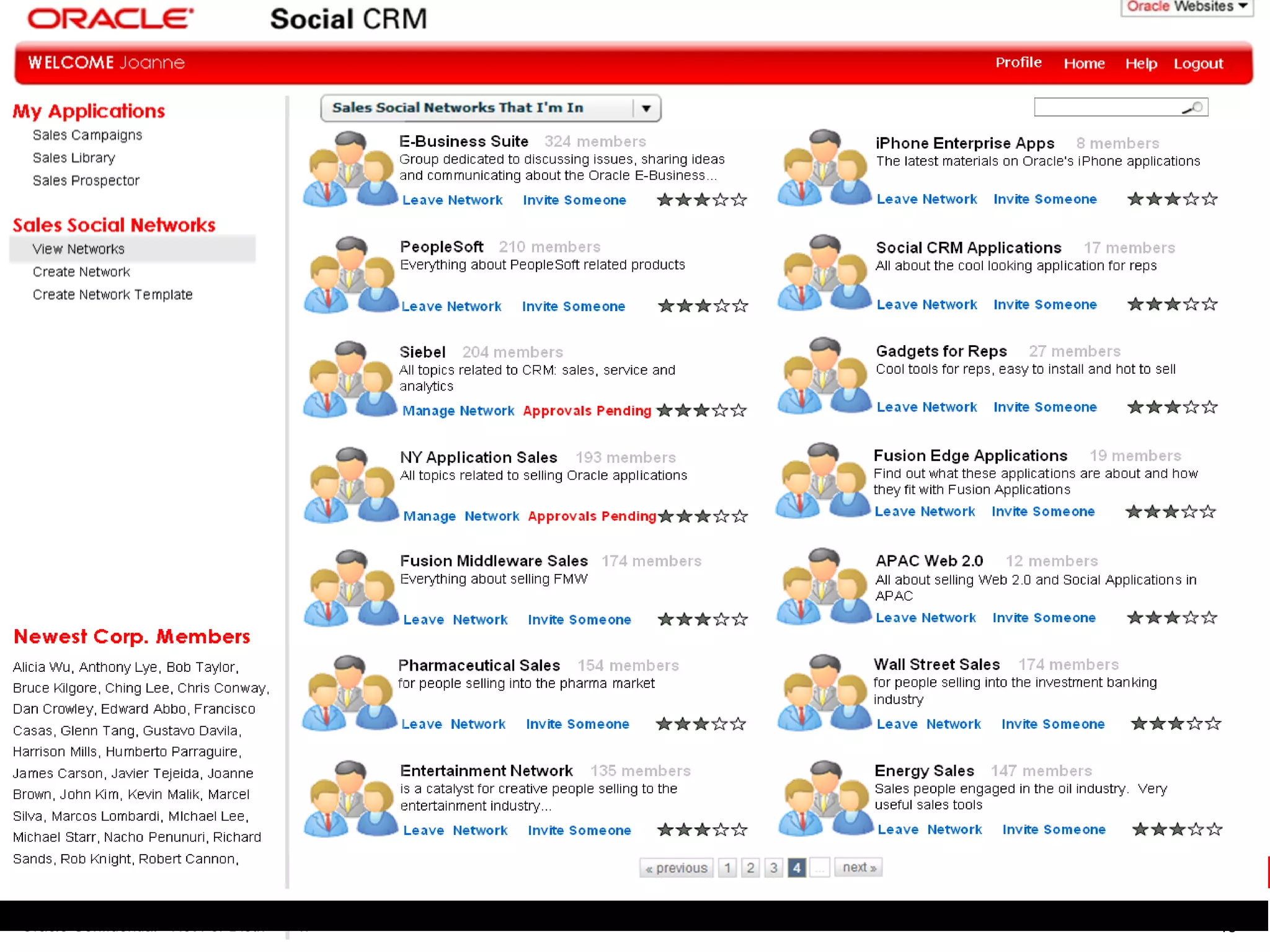Viewport: 1270px width, 952px height.
Task: Click the next page button
Action: [x=859, y=867]
